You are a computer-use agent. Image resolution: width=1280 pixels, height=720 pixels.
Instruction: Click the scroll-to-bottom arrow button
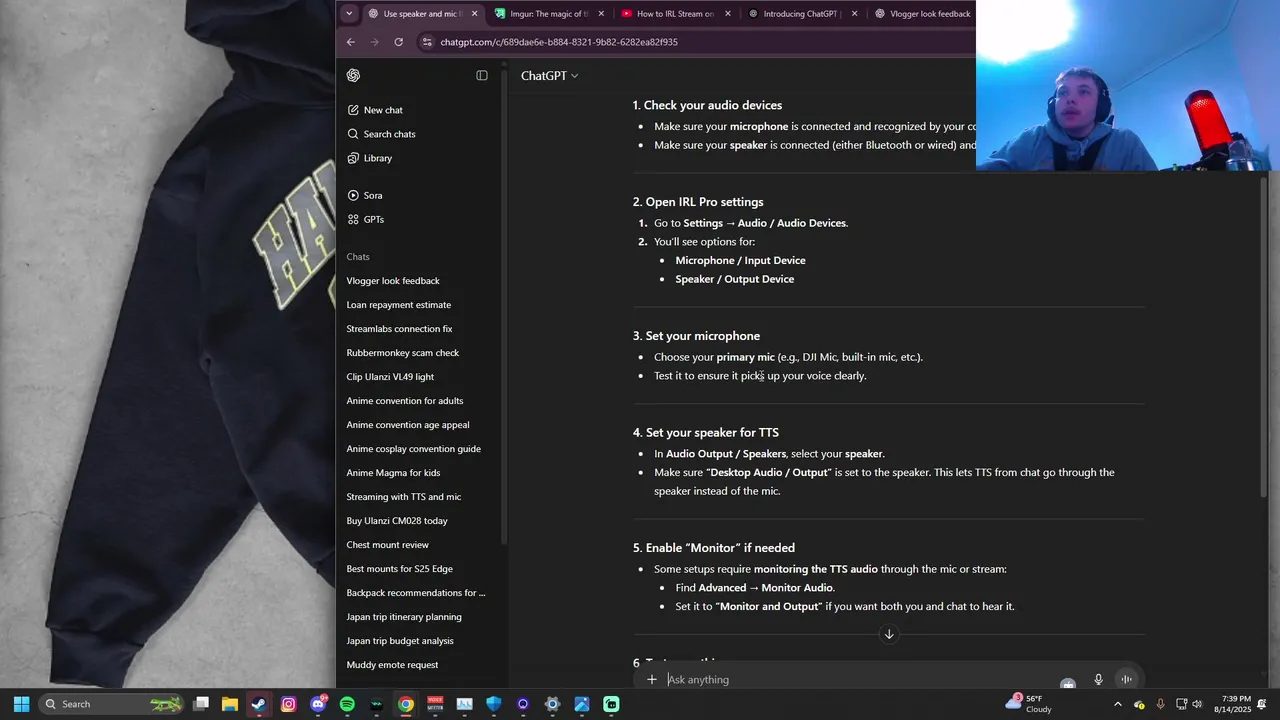pyautogui.click(x=889, y=634)
